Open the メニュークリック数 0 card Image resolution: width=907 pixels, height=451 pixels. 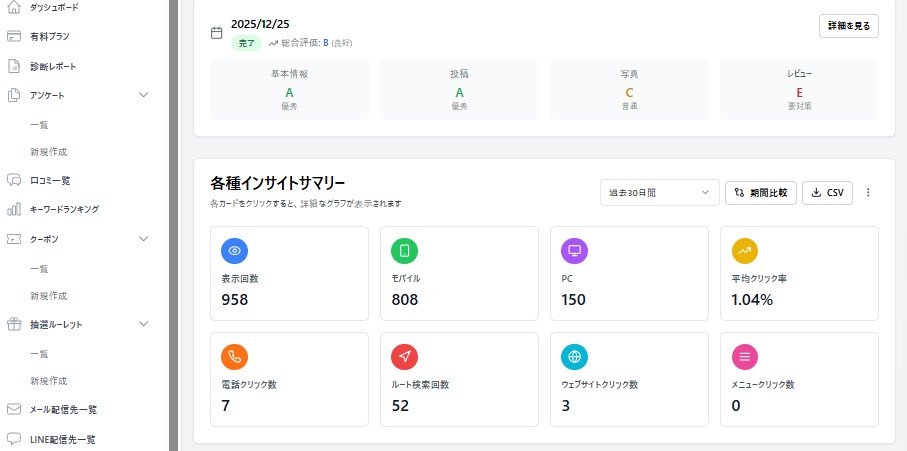pos(799,379)
